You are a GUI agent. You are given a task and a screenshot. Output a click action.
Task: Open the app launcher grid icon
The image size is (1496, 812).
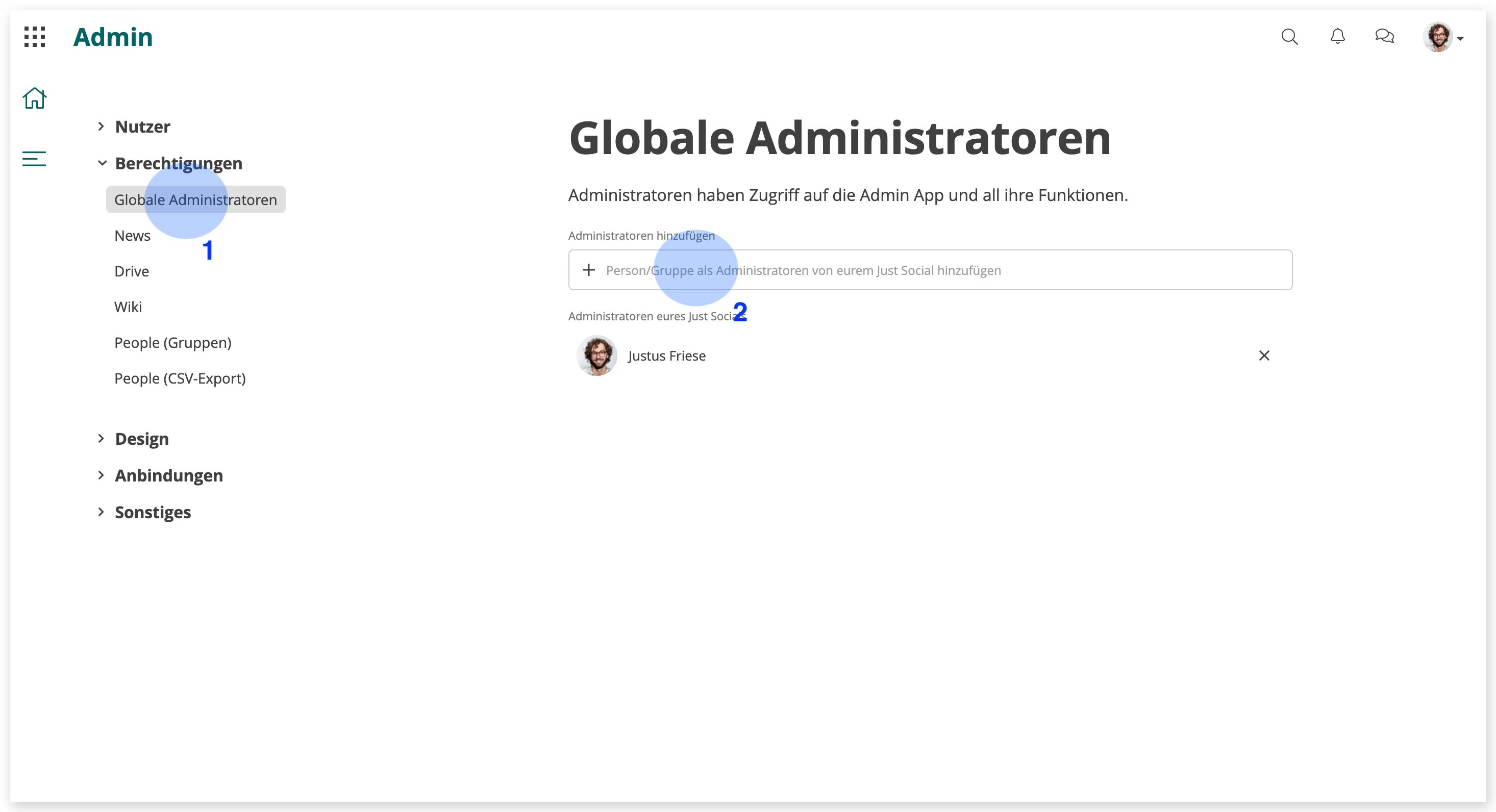pyautogui.click(x=35, y=37)
